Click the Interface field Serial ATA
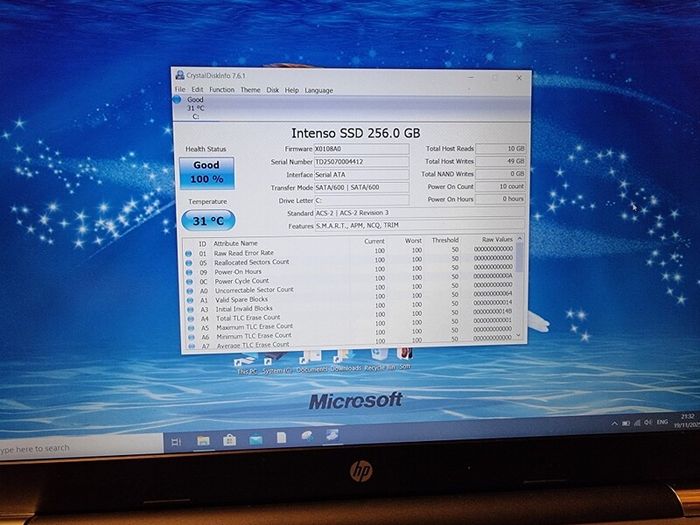 tap(361, 175)
